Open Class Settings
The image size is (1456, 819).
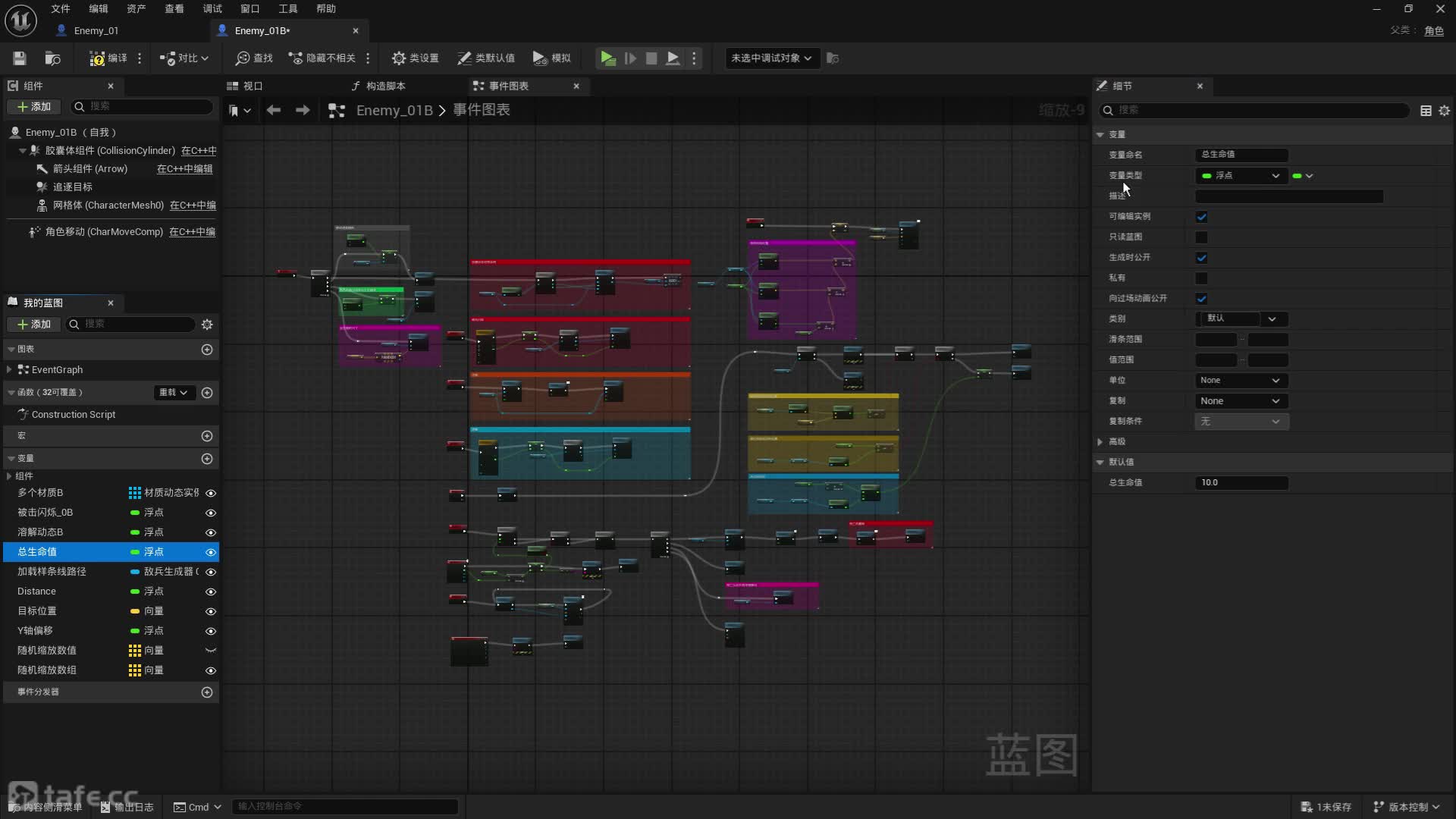[415, 58]
